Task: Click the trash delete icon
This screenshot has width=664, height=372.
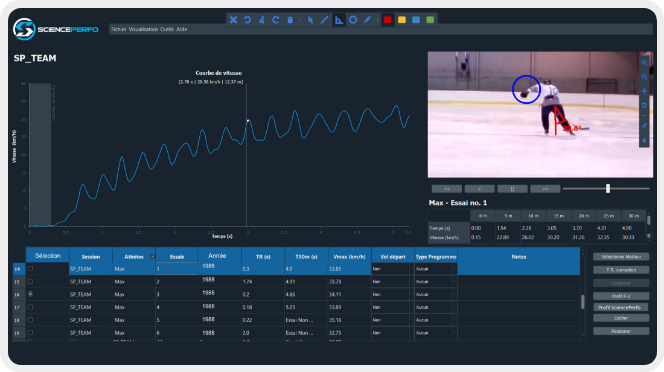Action: tap(290, 20)
